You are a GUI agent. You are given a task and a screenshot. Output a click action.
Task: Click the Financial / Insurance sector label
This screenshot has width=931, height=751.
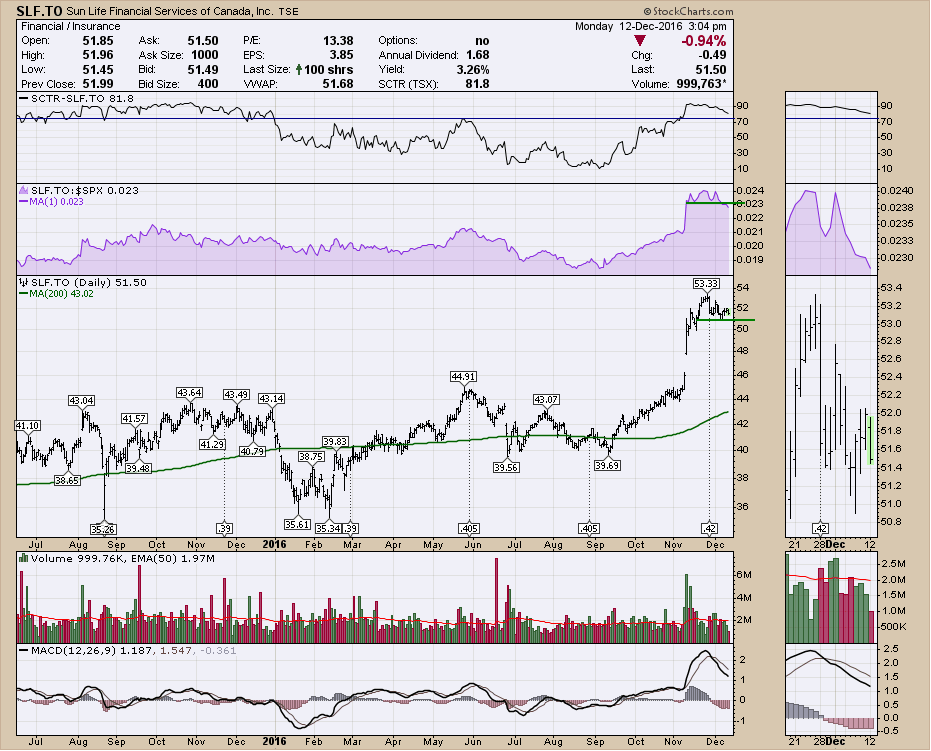(71, 26)
